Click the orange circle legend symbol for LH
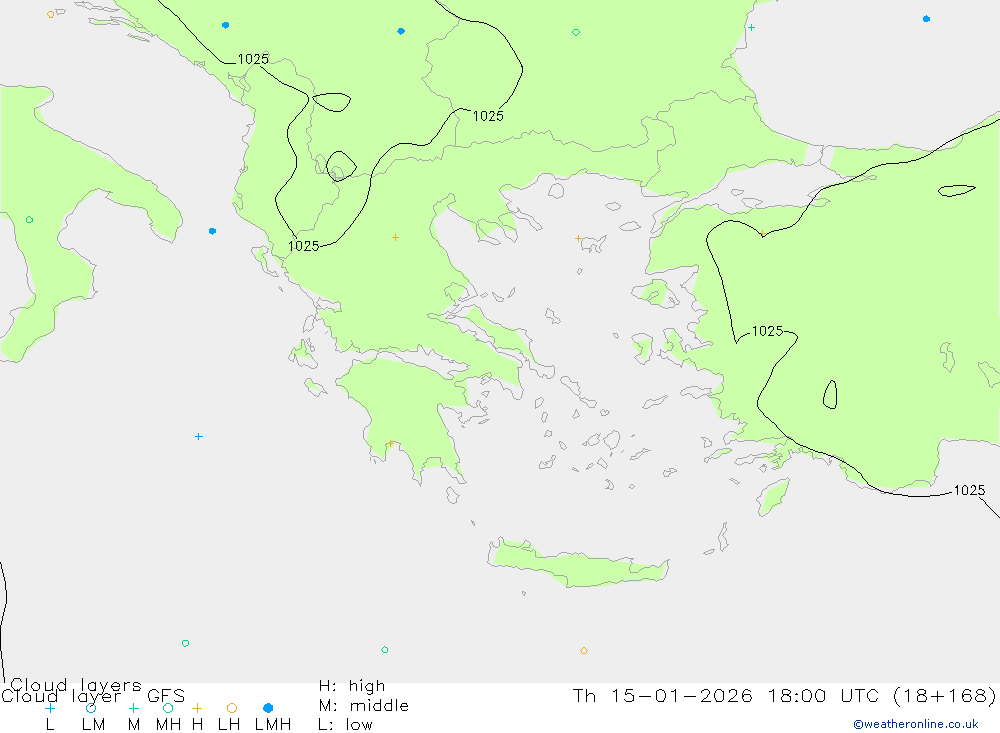This screenshot has width=1000, height=733. 232,708
